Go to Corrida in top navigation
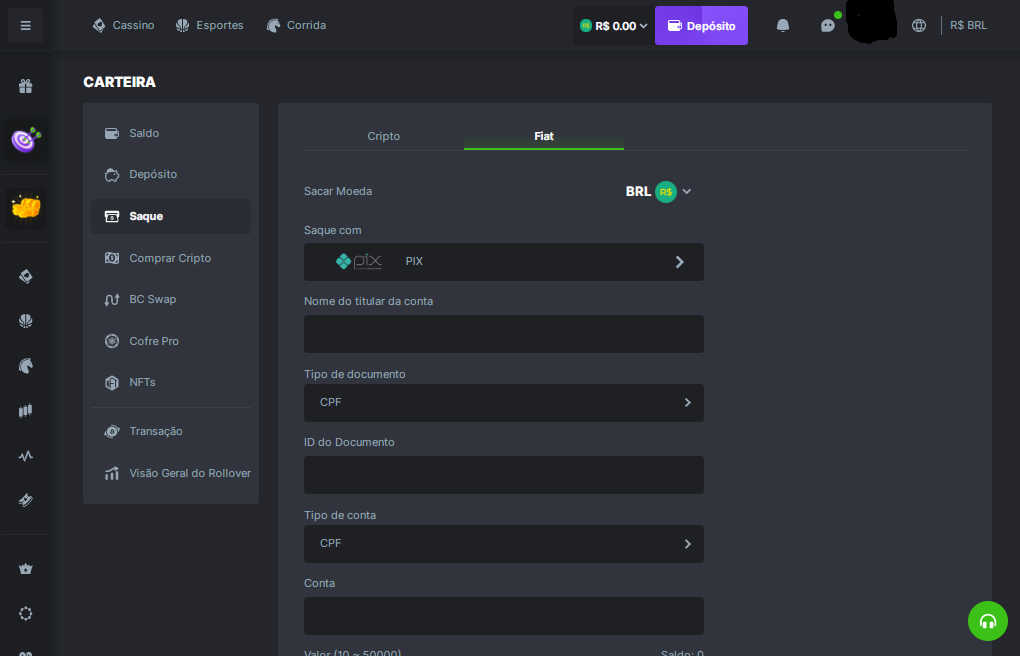Viewport: 1020px width, 656px height. tap(296, 25)
